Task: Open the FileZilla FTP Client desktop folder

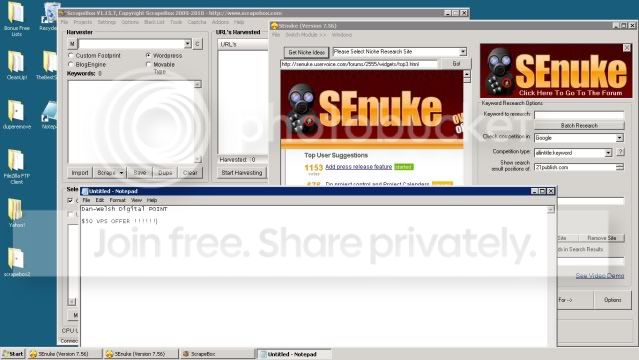Action: click(x=16, y=166)
